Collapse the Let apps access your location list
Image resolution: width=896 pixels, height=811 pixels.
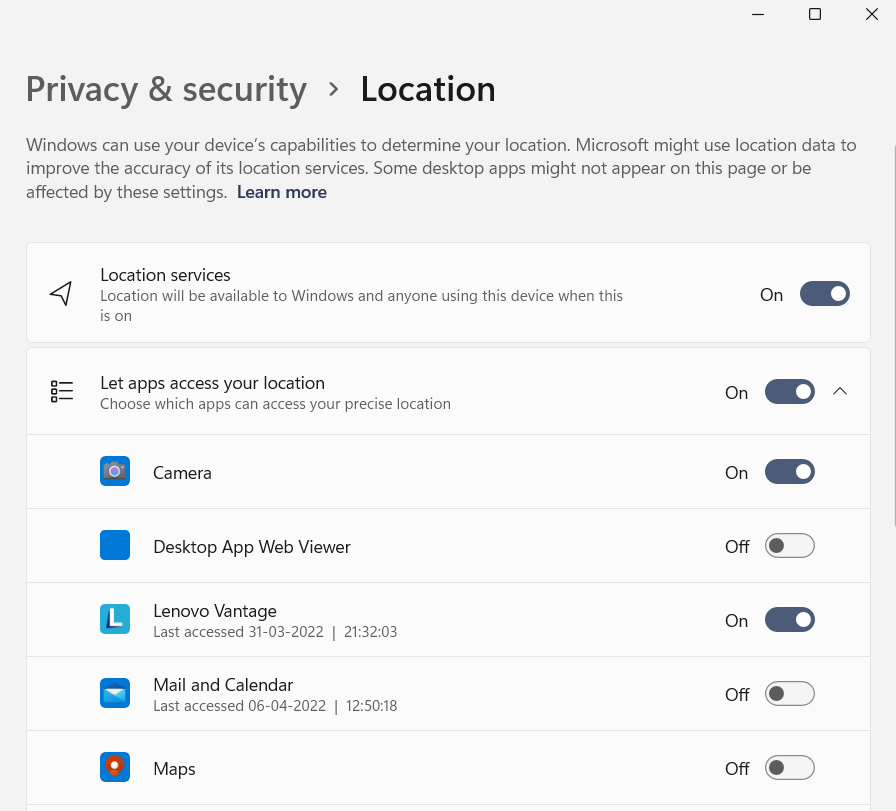point(840,392)
